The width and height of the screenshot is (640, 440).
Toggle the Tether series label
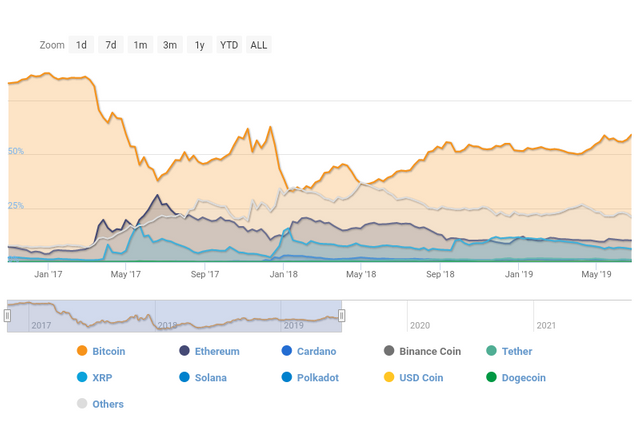(x=517, y=351)
